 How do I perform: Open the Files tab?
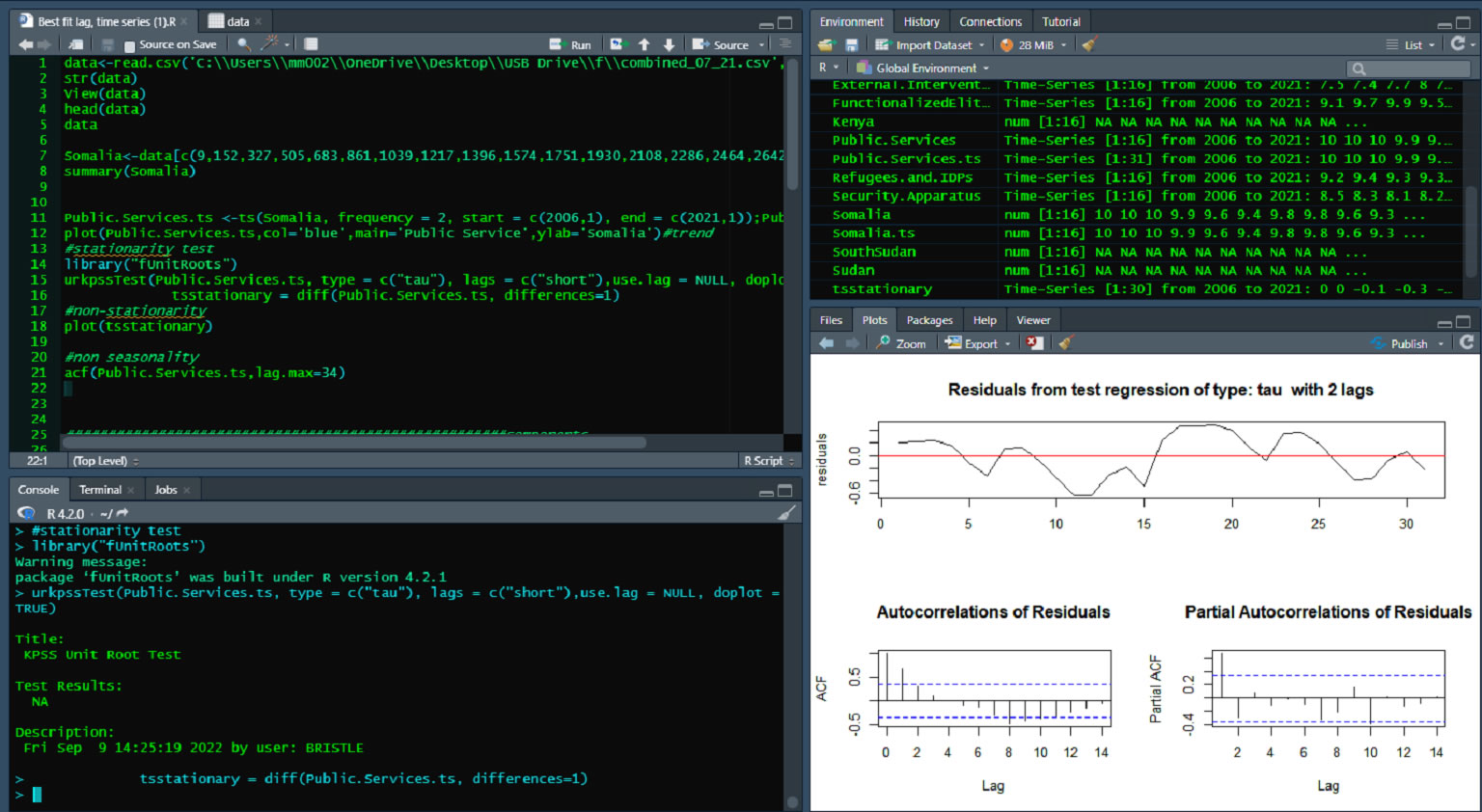[831, 320]
